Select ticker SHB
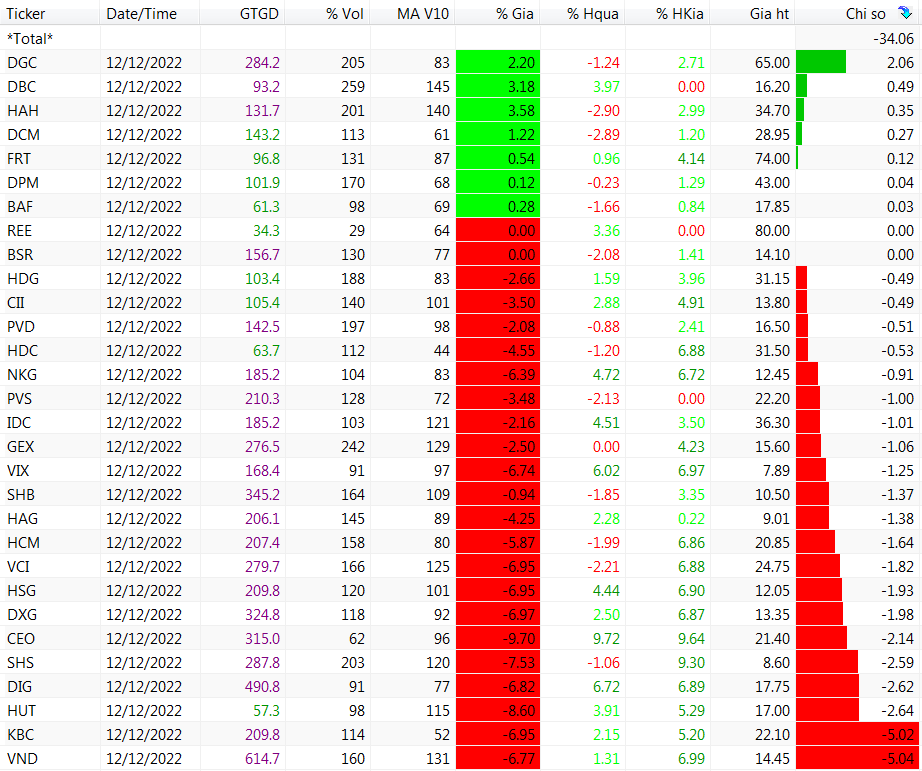 click(21, 495)
